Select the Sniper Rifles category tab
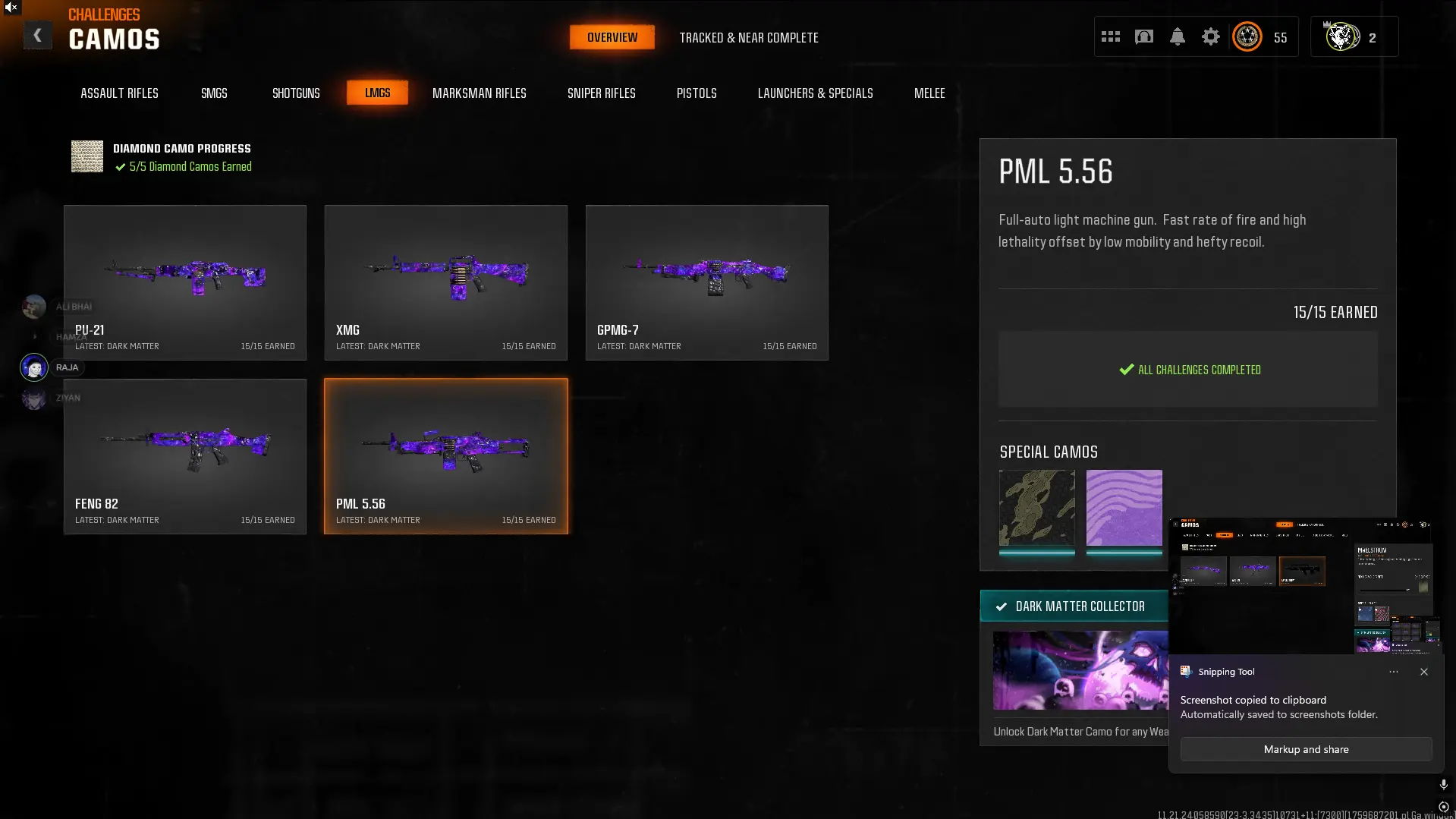Screen dimensions: 1456x819 pos(602,93)
